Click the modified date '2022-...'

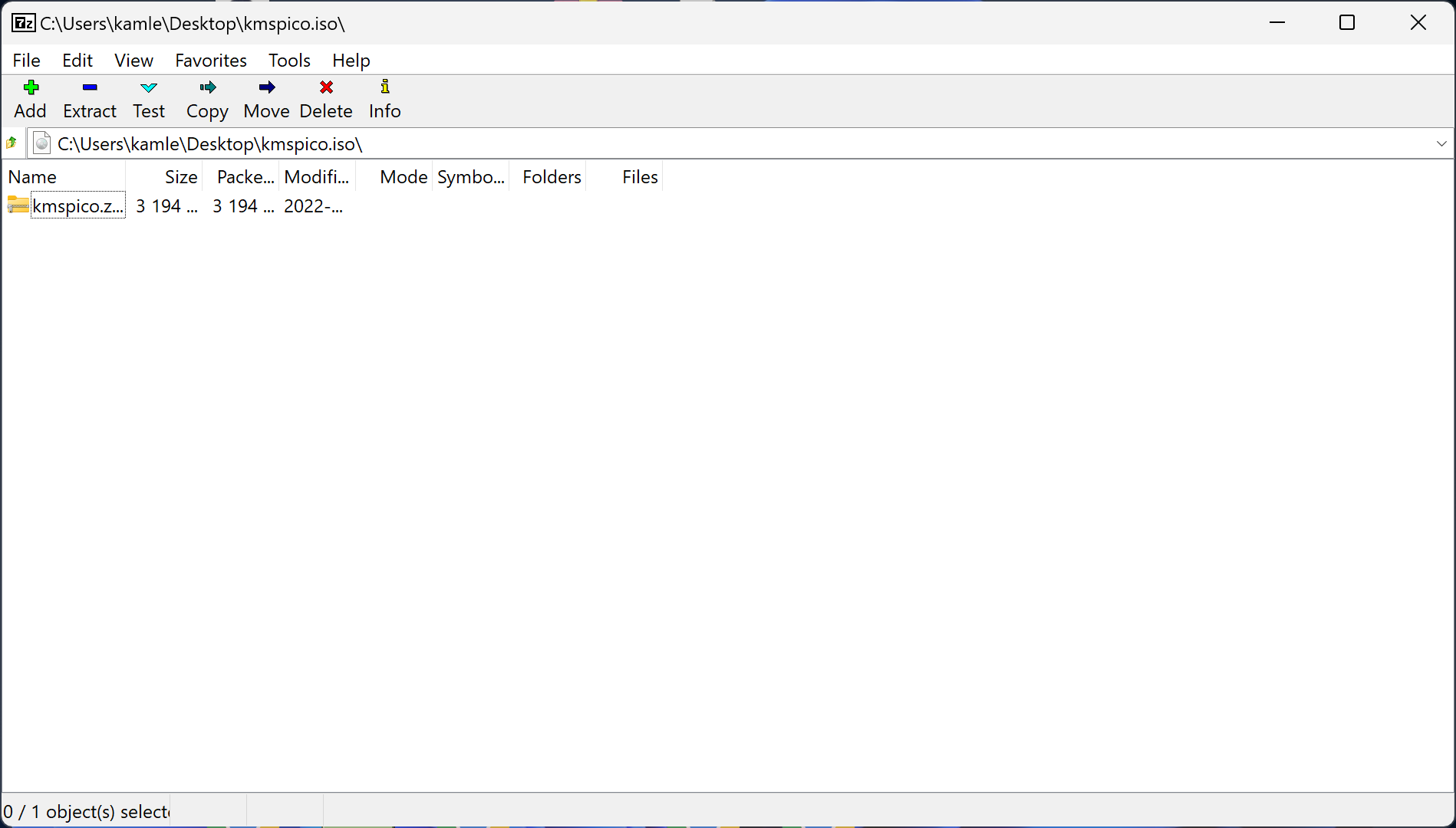click(313, 205)
